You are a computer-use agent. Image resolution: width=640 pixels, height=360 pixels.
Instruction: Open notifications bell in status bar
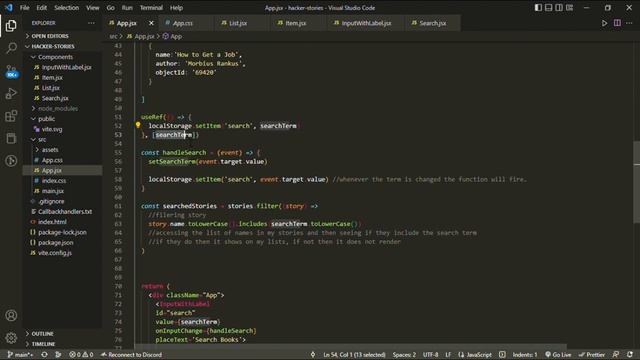coord(630,355)
